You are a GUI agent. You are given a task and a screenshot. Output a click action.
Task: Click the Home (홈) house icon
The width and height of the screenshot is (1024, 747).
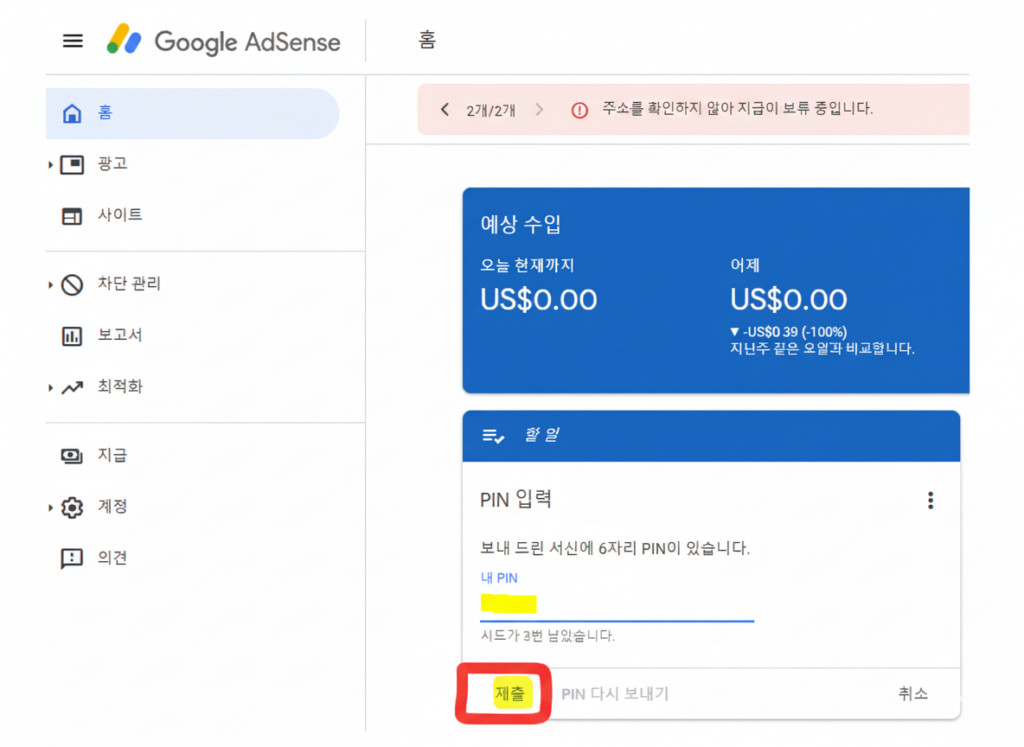pyautogui.click(x=72, y=114)
